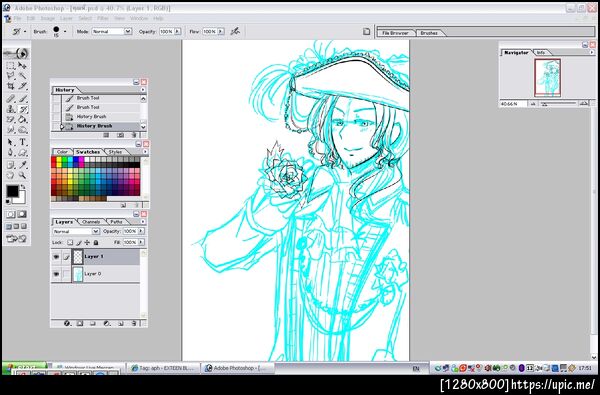Screen dimensions: 600x395
Task: Click the History panel trash icon
Action: click(134, 135)
